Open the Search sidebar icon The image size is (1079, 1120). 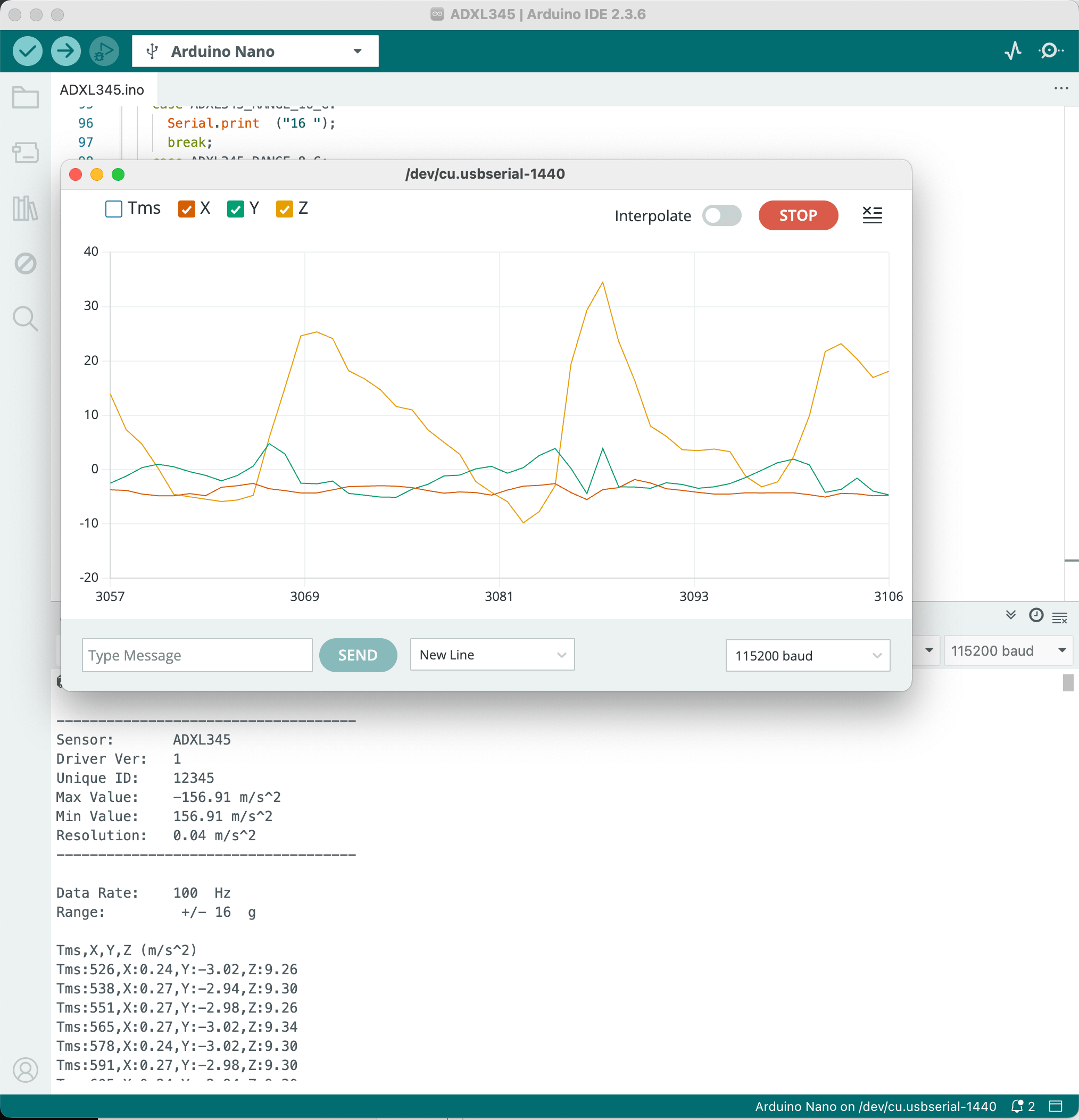[26, 319]
